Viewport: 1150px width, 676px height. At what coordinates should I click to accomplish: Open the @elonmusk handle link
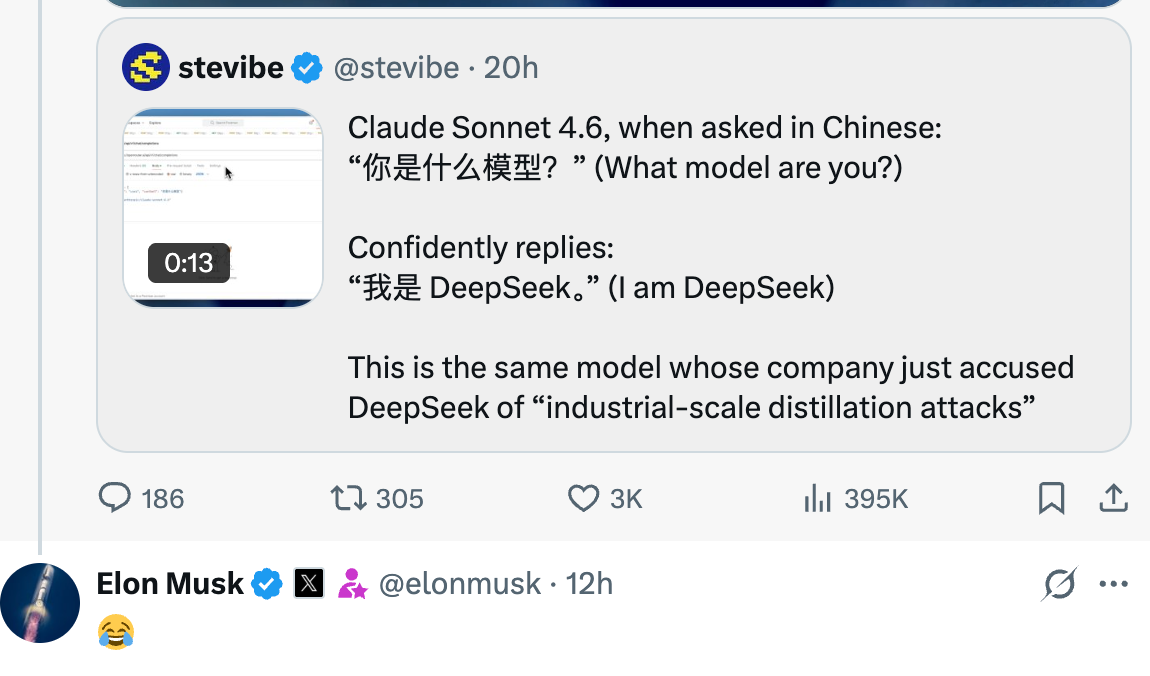click(x=459, y=583)
